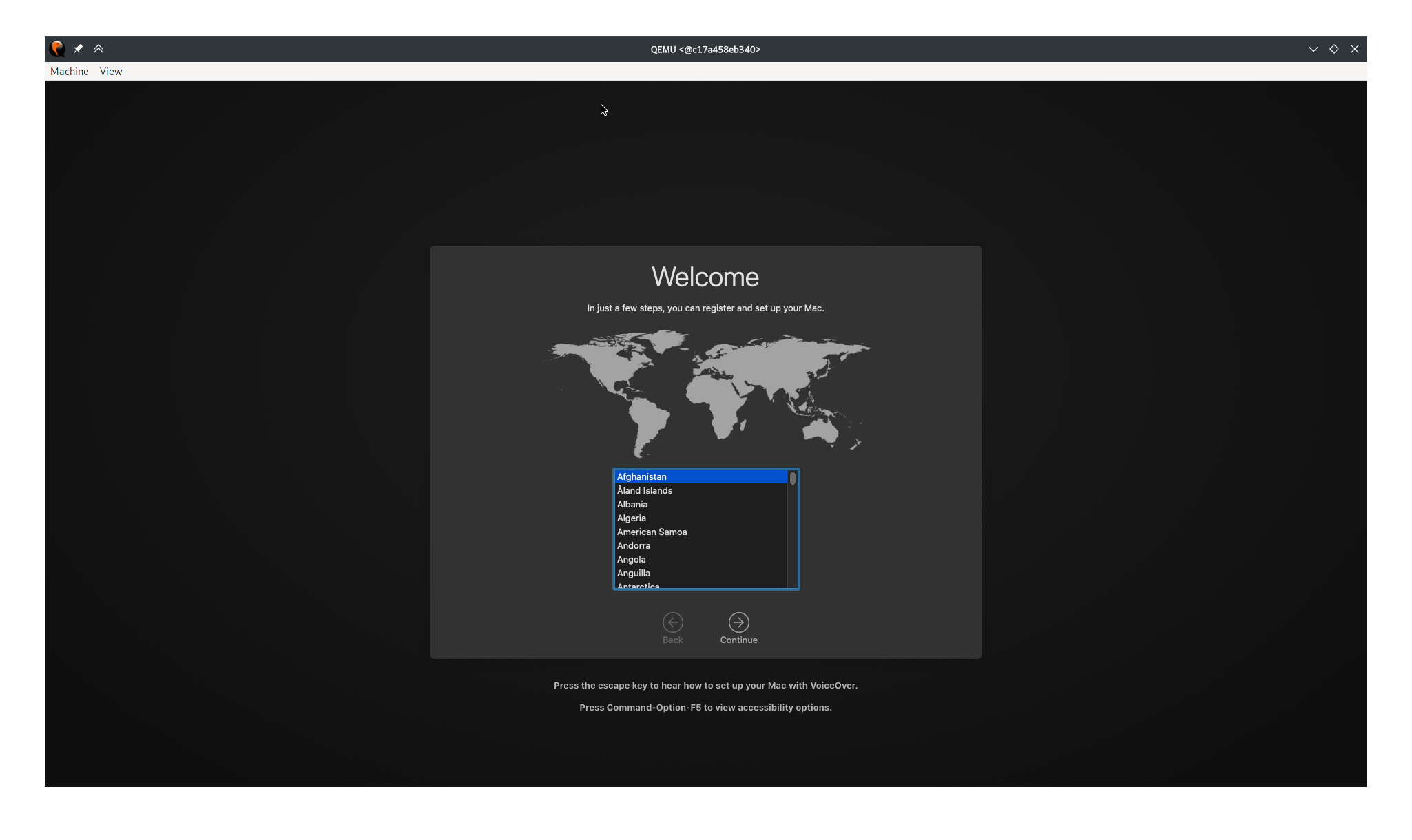Minimize the QEMU window with down chevron
Image resolution: width=1412 pixels, height=840 pixels.
click(x=1313, y=49)
